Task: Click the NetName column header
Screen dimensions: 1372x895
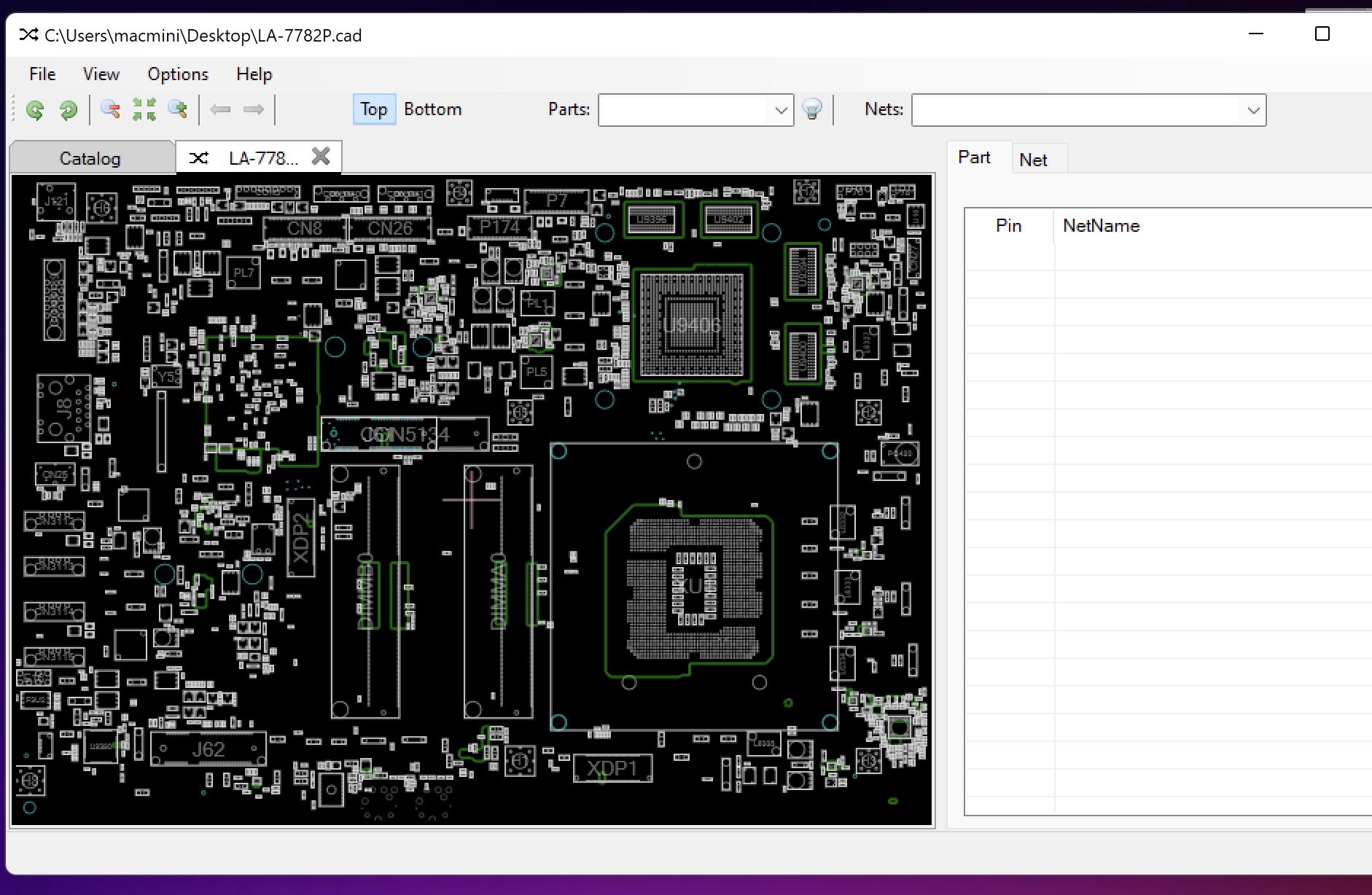Action: (1101, 226)
